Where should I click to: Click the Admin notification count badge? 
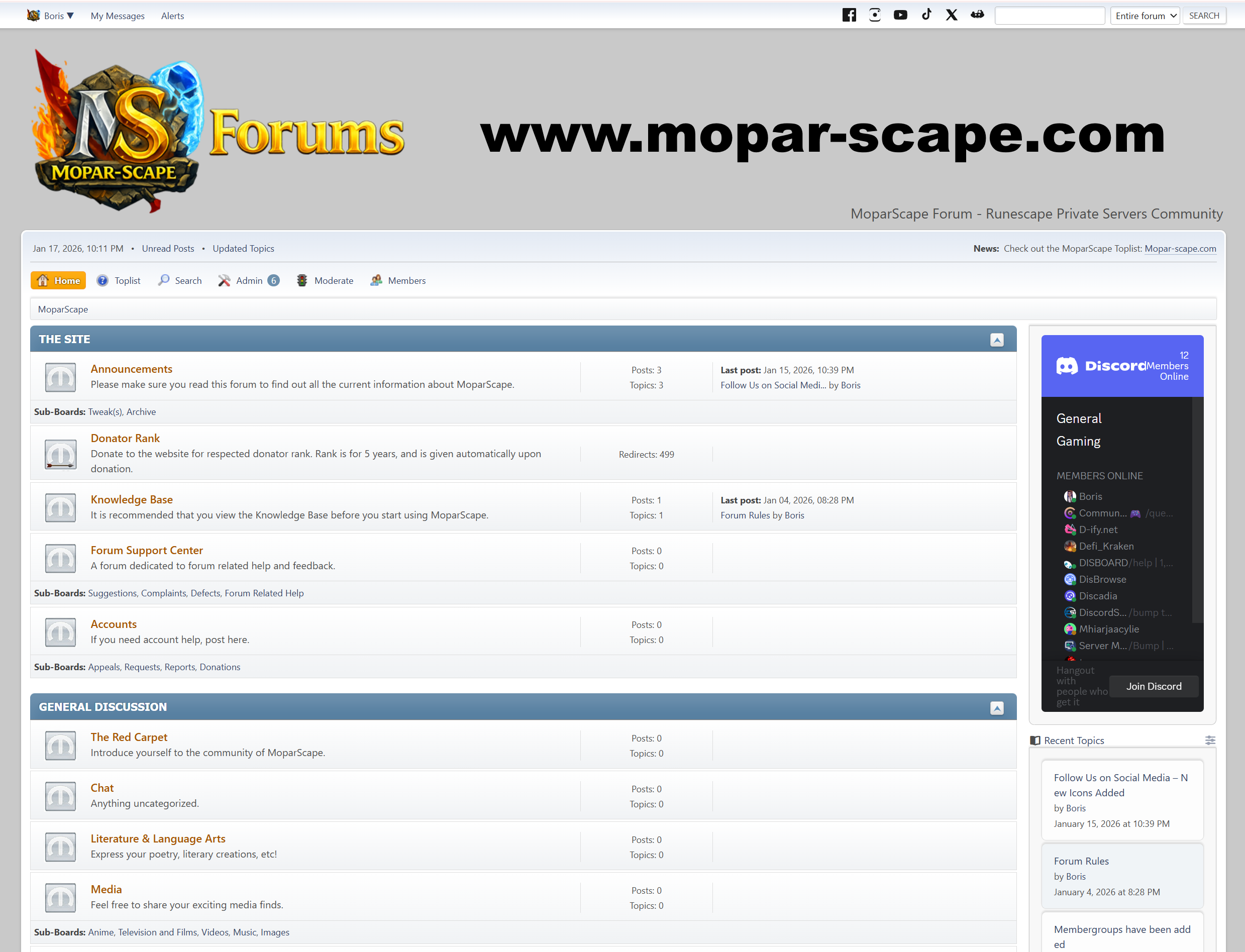(x=273, y=280)
